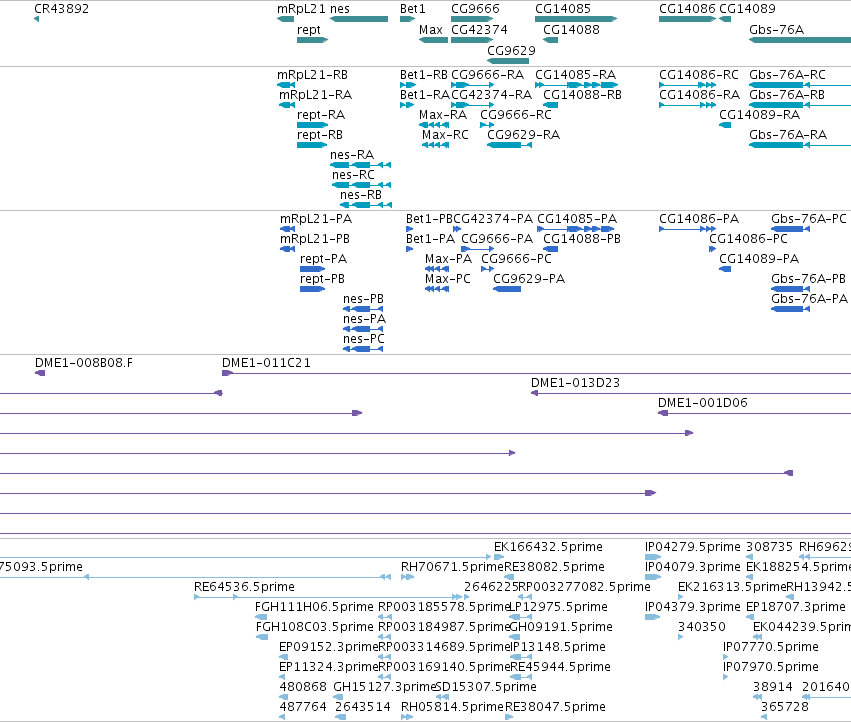The image size is (851, 722).
Task: Click the GH09191.5prime EST label
Action: coord(561,627)
